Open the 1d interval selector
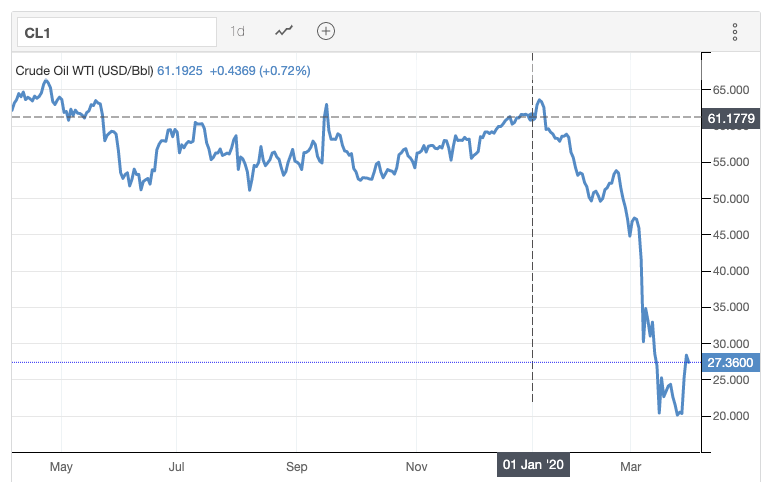 [x=237, y=31]
